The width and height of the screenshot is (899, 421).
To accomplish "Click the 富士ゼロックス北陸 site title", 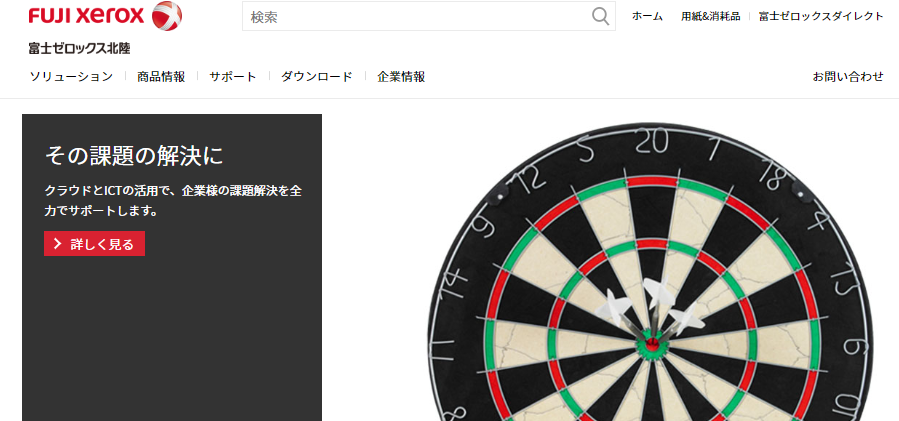I will coord(79,49).
